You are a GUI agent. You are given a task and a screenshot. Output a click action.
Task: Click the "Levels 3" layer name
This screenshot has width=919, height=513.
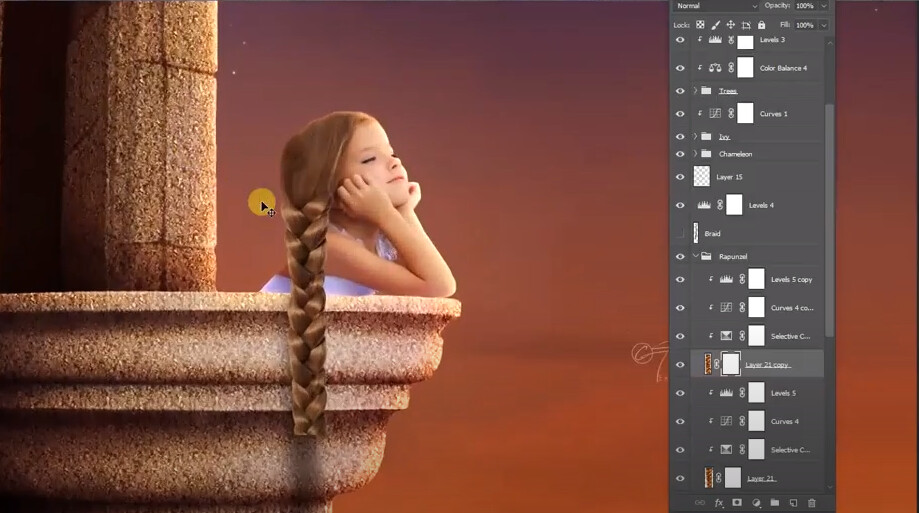tap(772, 40)
